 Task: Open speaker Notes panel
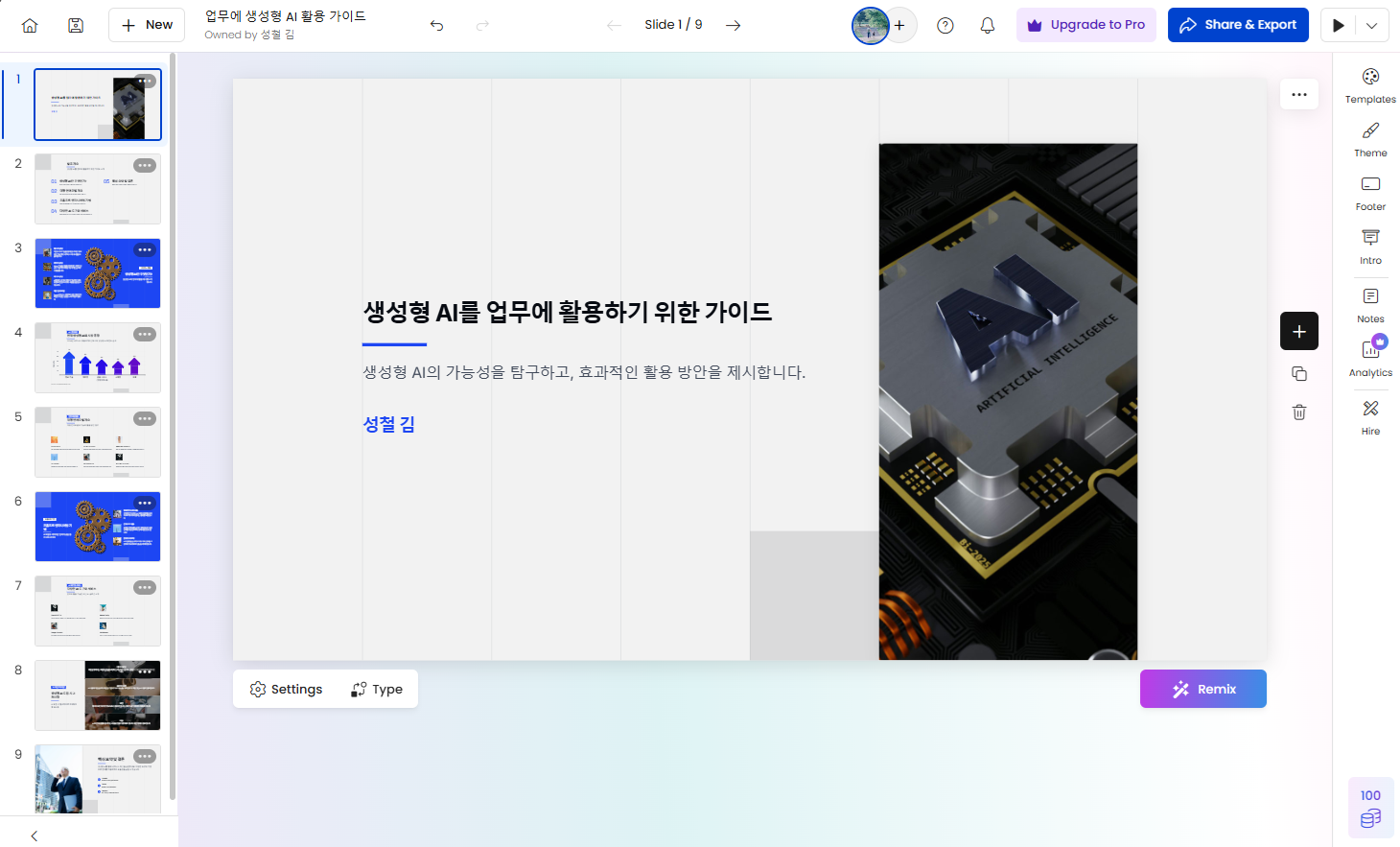click(1370, 305)
